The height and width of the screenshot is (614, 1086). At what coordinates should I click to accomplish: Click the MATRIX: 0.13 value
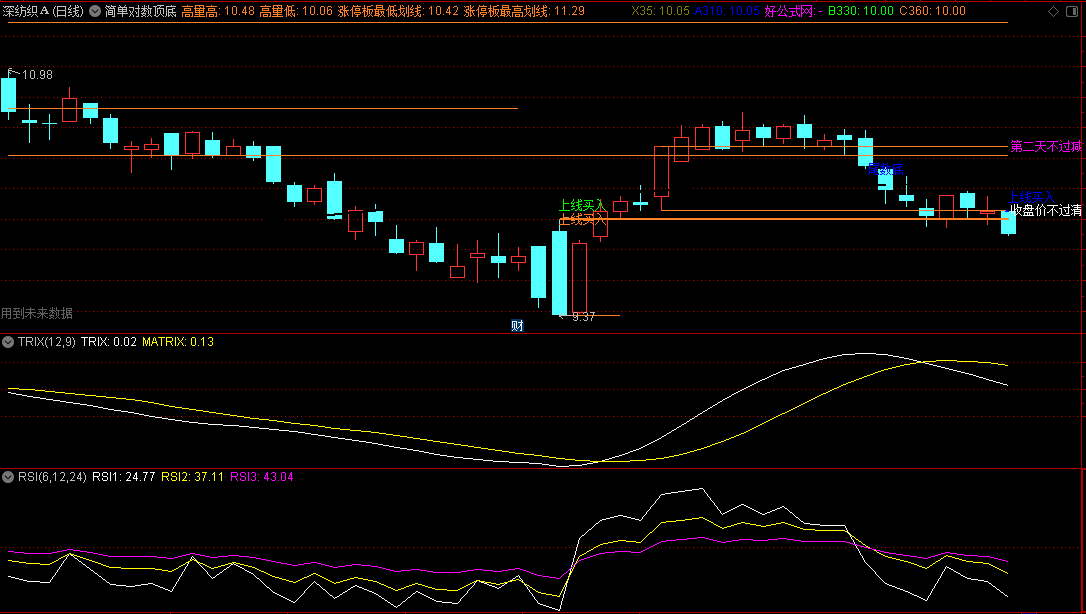(178, 342)
